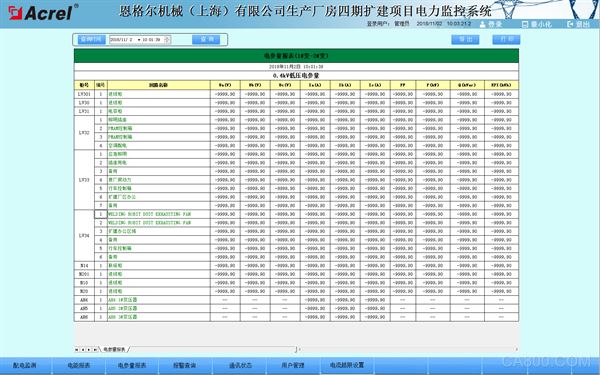This screenshot has width=600, height=375.
Task: Click the blue 查询 query button
Action: tap(206, 39)
